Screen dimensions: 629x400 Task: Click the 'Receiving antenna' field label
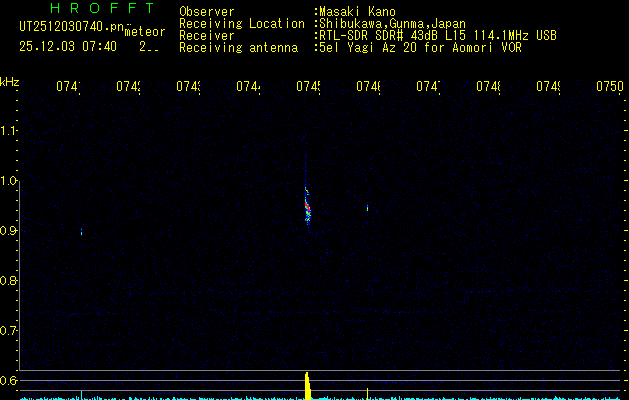pyautogui.click(x=239, y=48)
